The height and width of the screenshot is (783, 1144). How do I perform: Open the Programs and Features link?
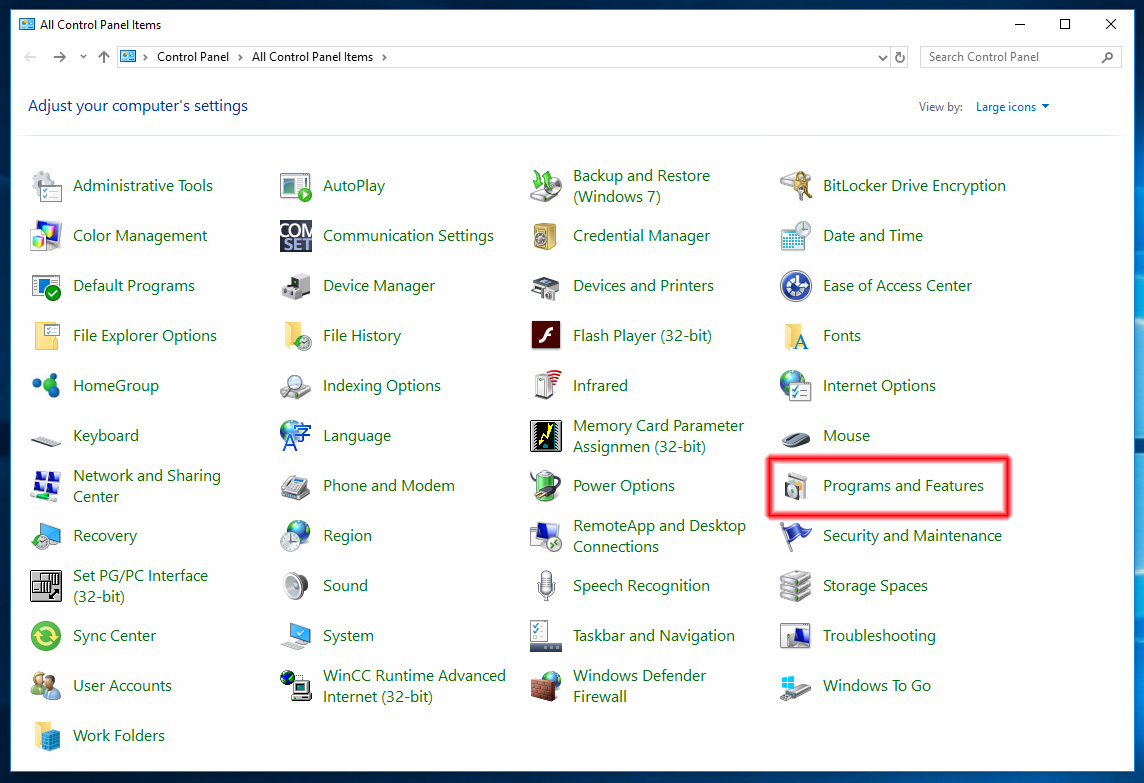(x=903, y=486)
